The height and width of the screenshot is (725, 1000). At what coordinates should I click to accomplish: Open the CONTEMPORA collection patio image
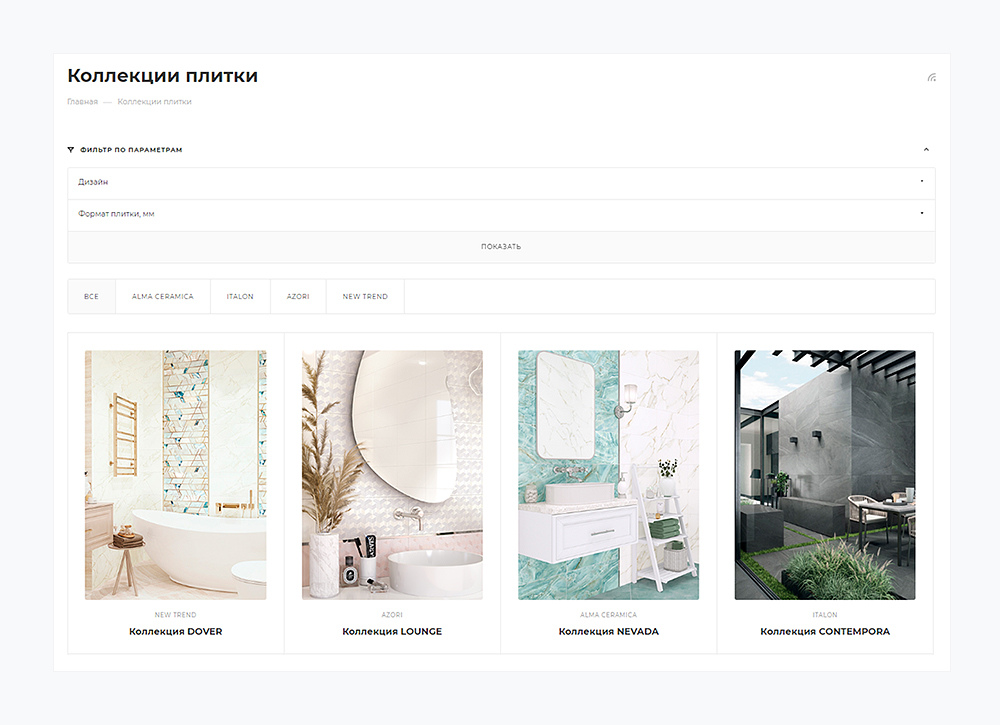click(x=824, y=475)
